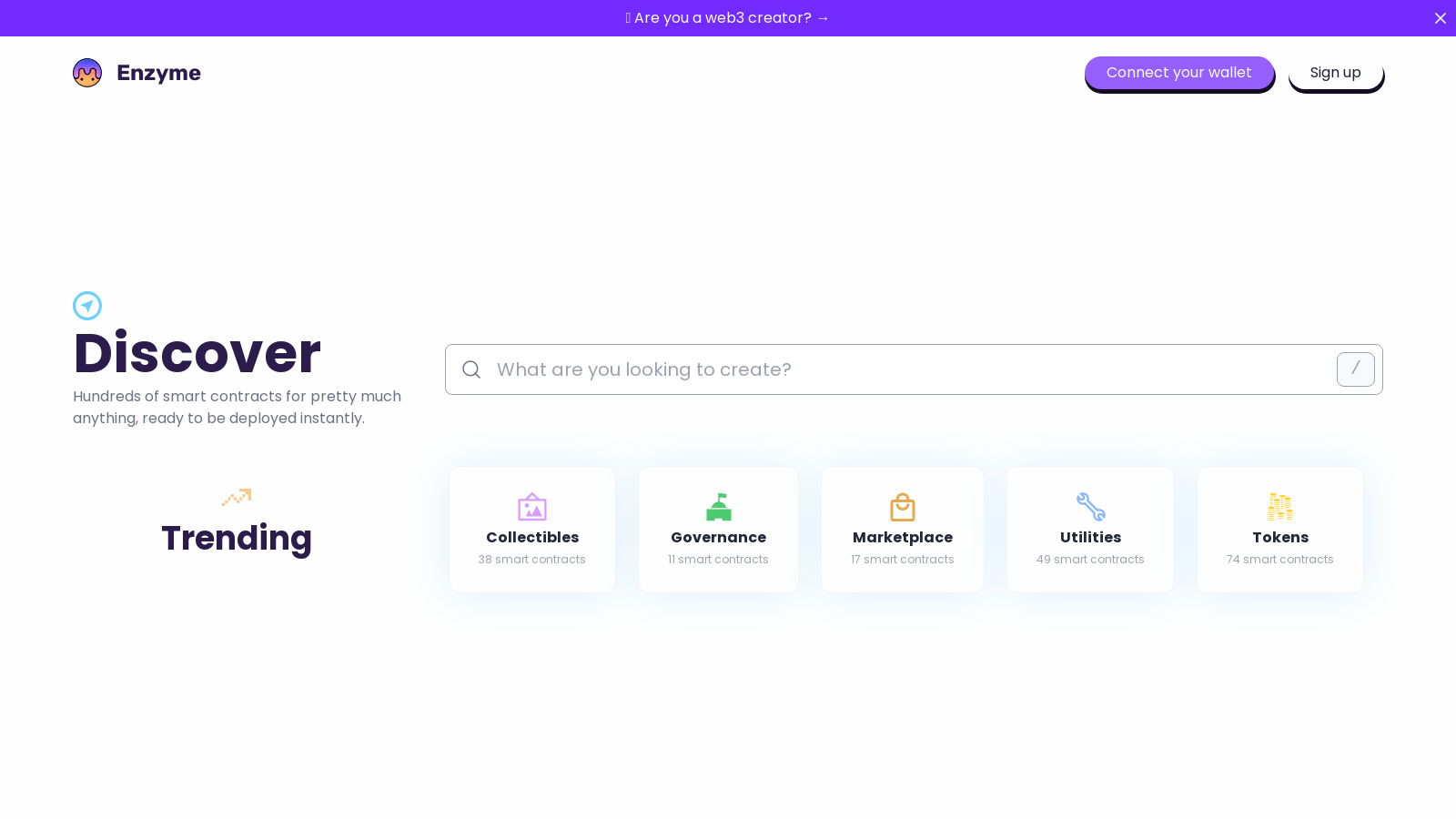Click '74 smart contracts' text
This screenshot has width=1456, height=819.
[x=1280, y=560]
